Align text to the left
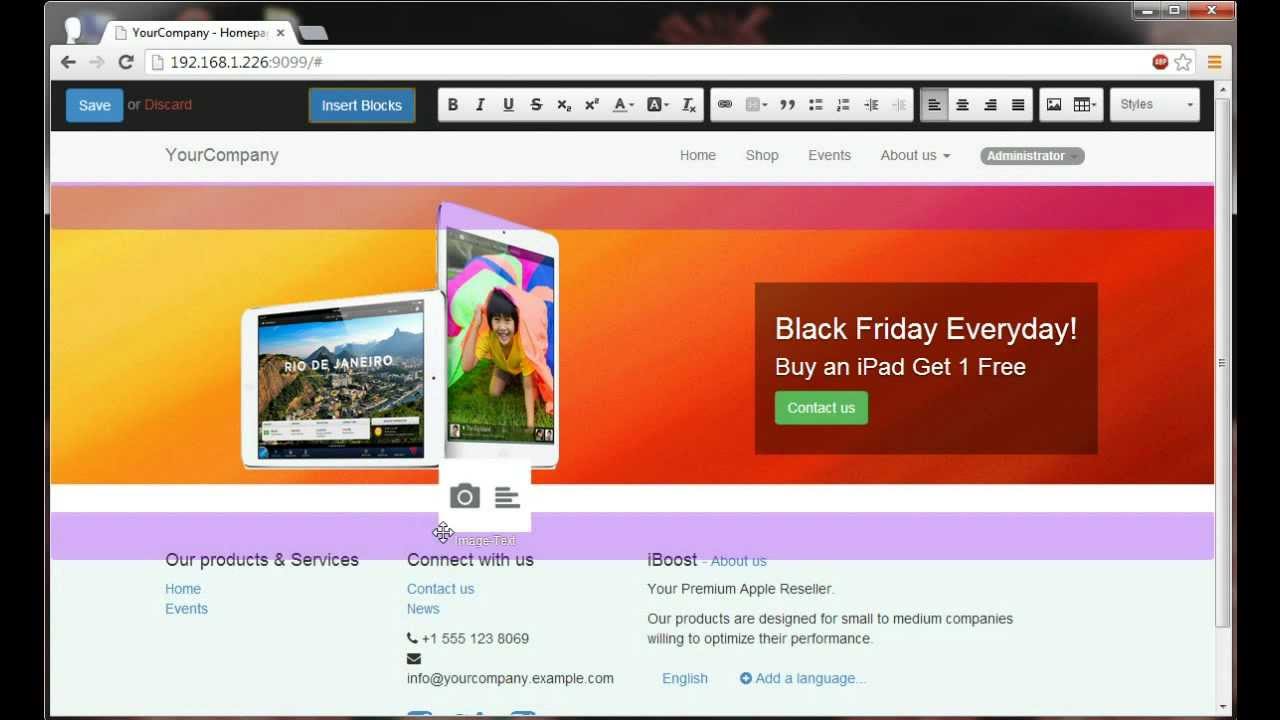 [x=934, y=105]
